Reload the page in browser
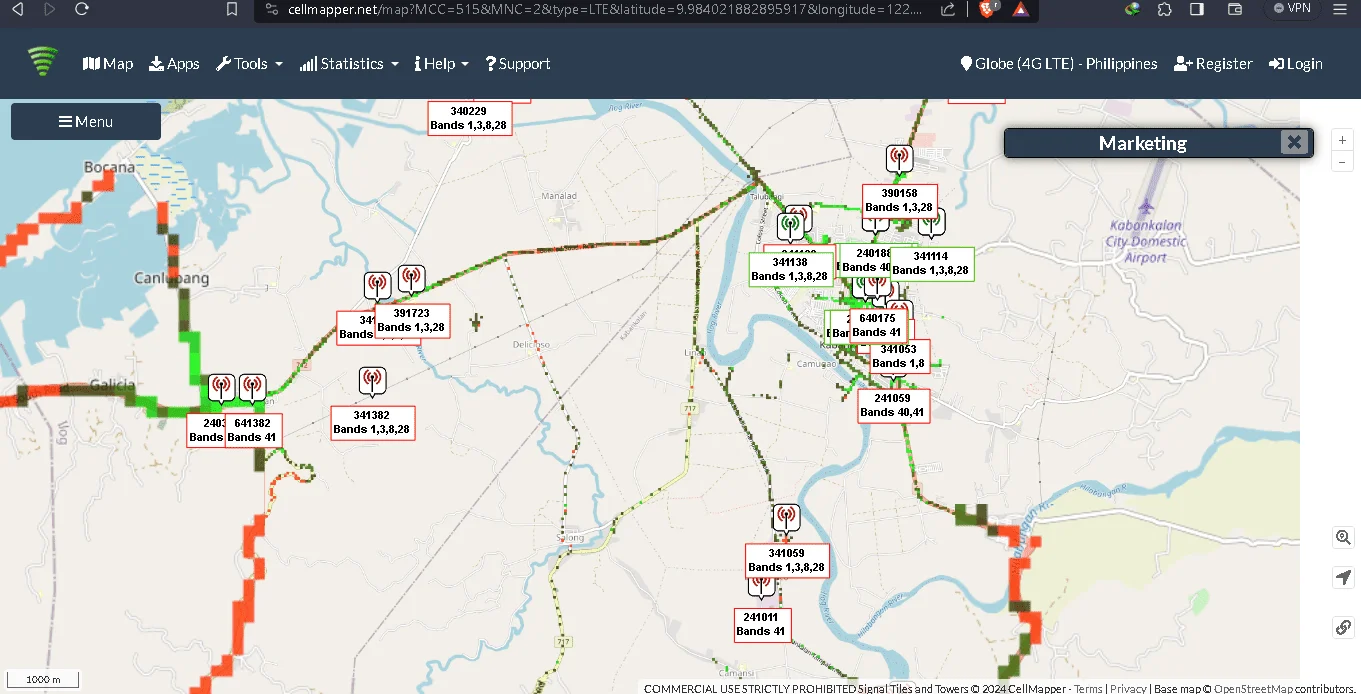This screenshot has width=1361, height=694. [x=82, y=9]
